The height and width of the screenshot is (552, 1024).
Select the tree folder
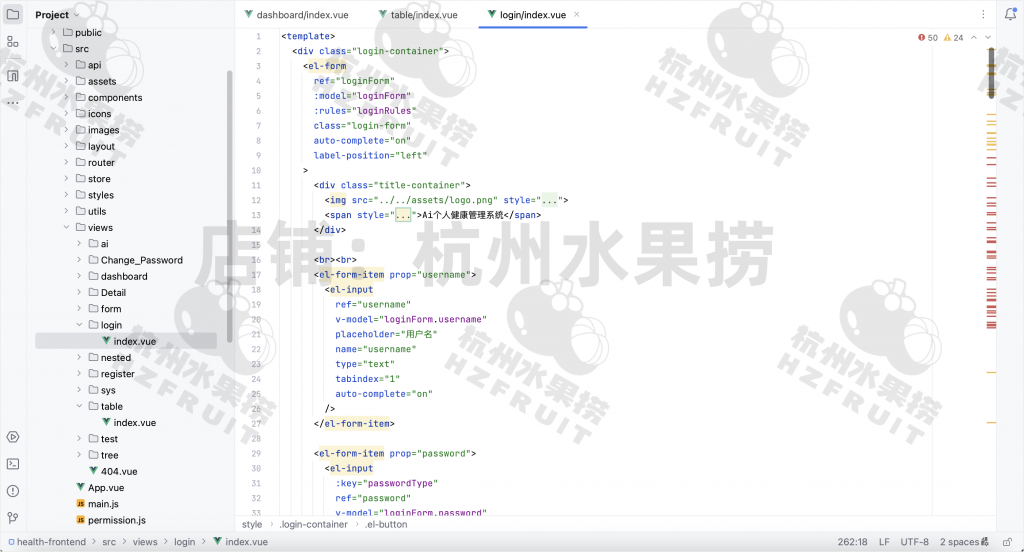(109, 455)
